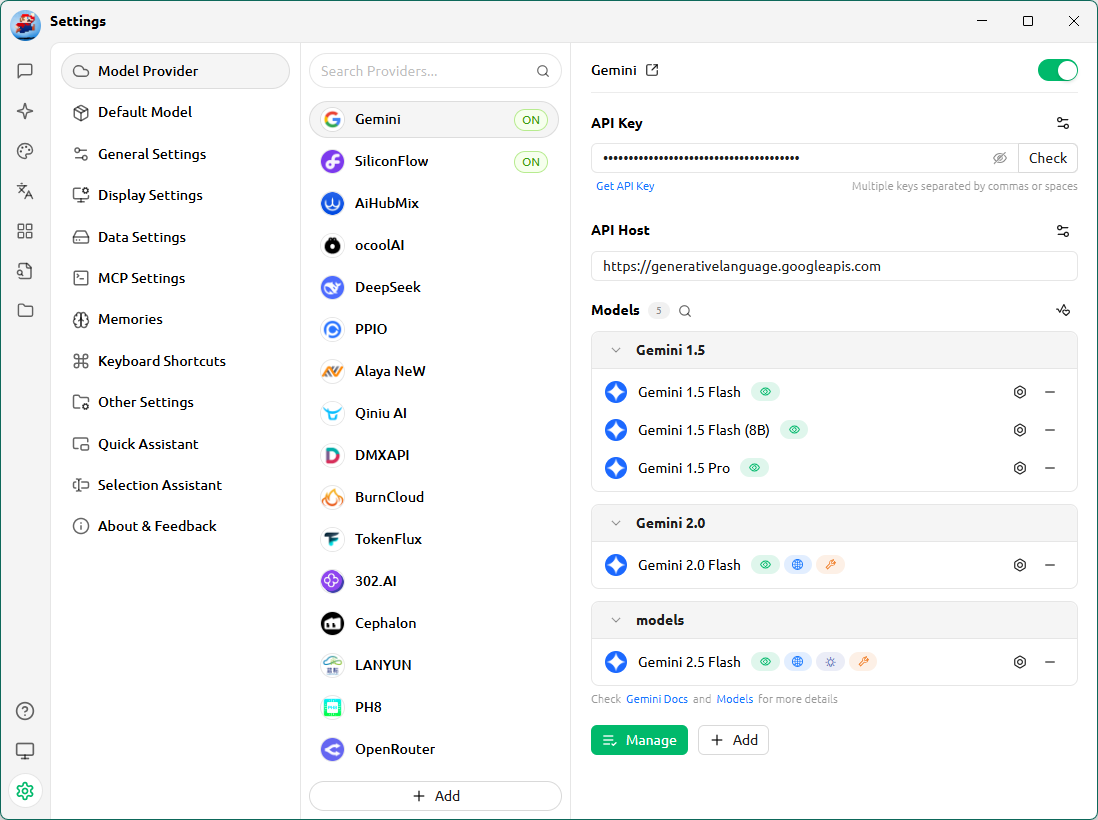
Task: Click the user avatar in title bar
Action: (25, 24)
